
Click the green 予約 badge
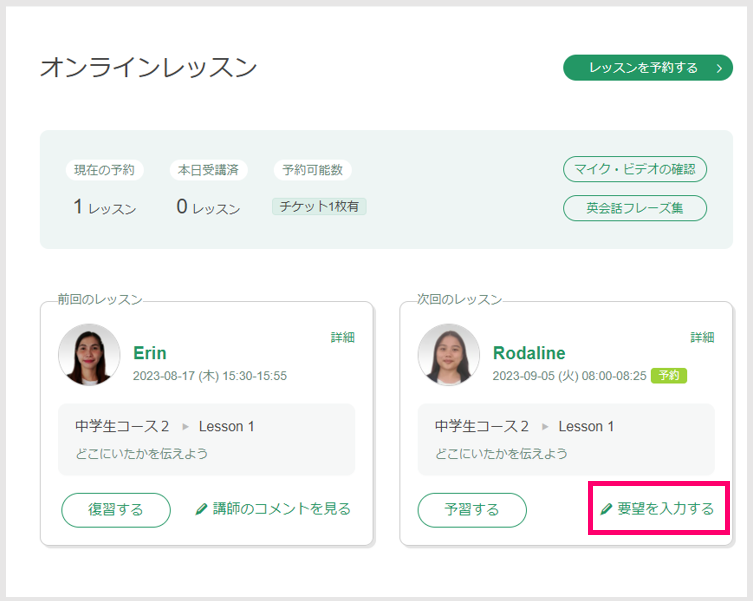click(668, 375)
